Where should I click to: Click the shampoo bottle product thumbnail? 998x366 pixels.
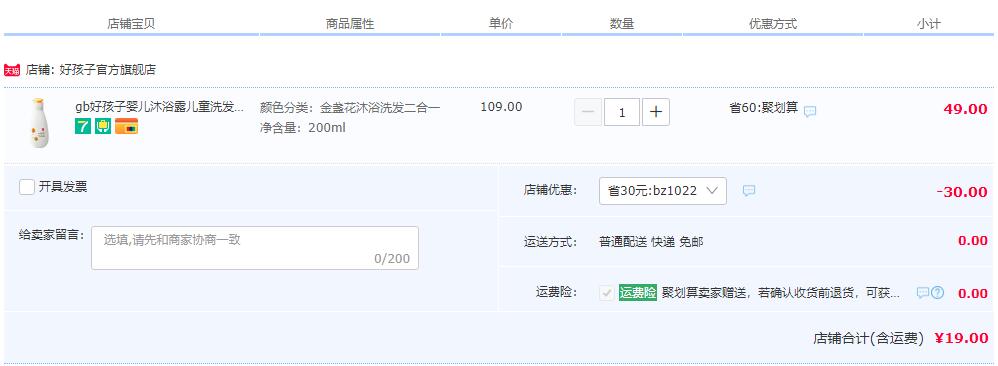click(39, 123)
